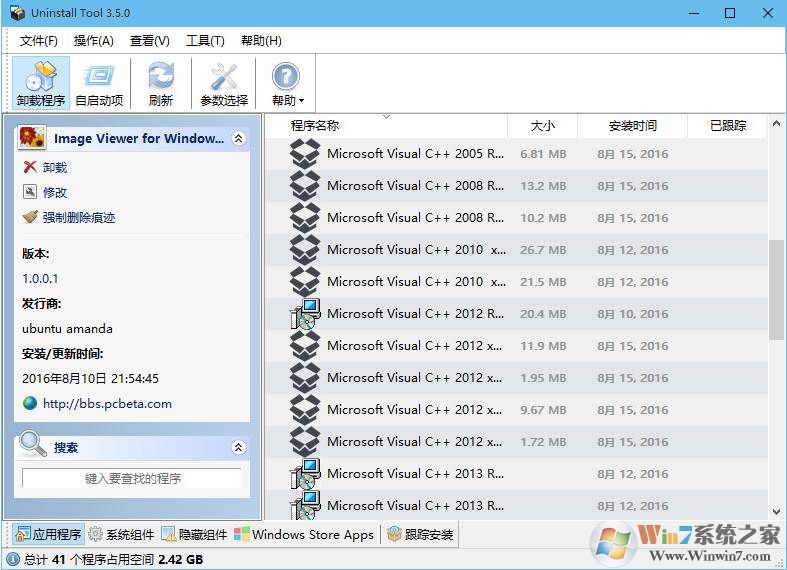Open the 自启动项 startup items tool
The image size is (787, 570).
point(99,83)
